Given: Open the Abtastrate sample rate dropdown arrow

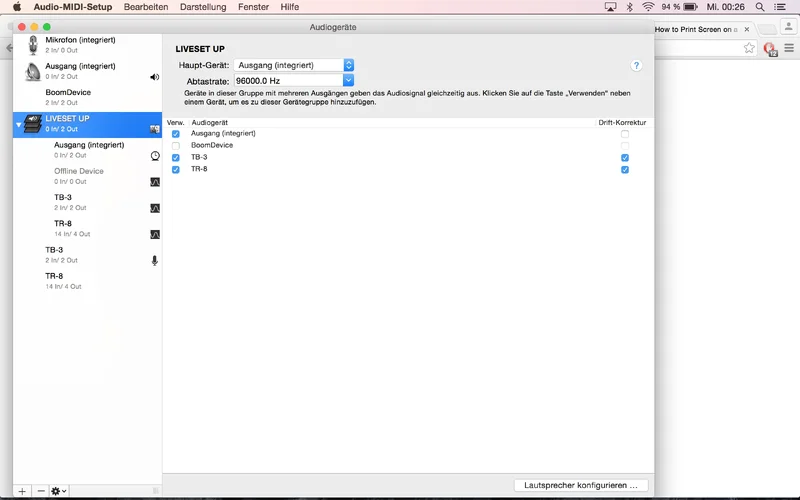Looking at the screenshot, I should coord(348,81).
